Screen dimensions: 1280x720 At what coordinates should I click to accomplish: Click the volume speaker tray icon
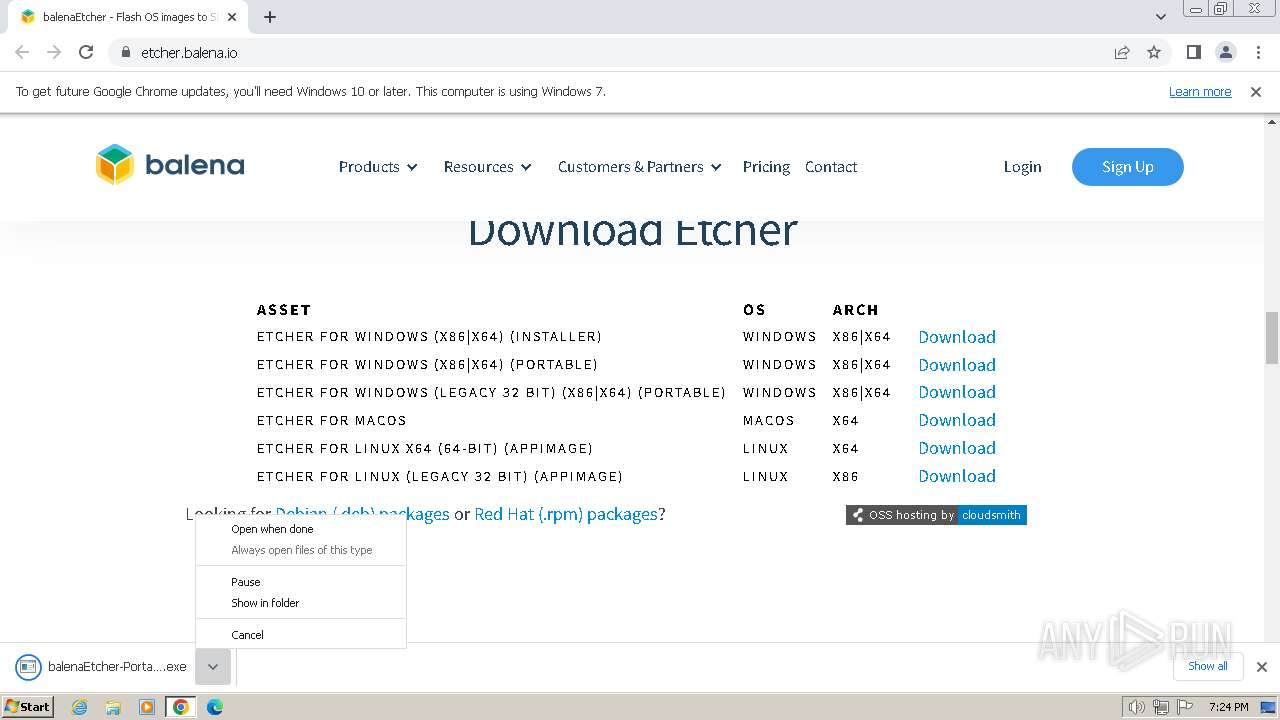click(x=1137, y=707)
